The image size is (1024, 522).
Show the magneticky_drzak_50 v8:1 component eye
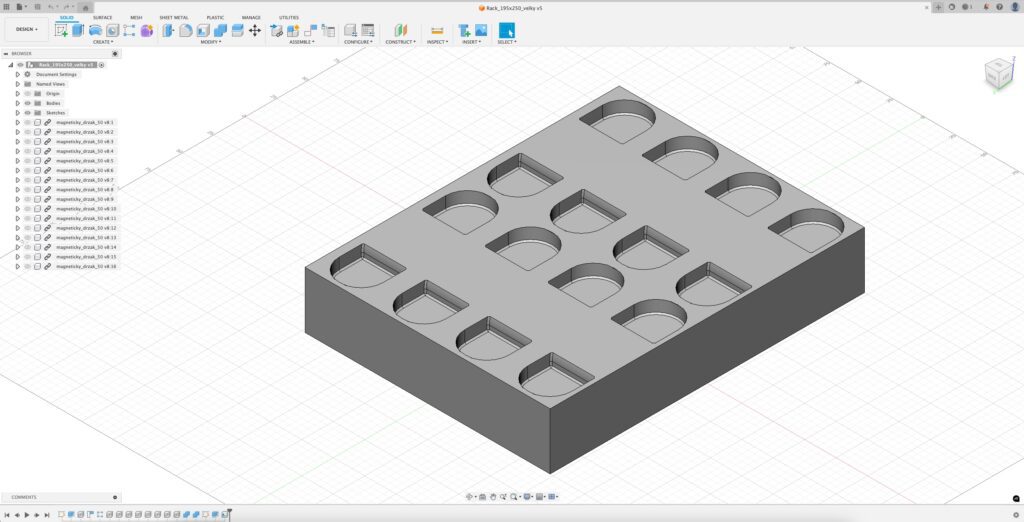click(27, 122)
